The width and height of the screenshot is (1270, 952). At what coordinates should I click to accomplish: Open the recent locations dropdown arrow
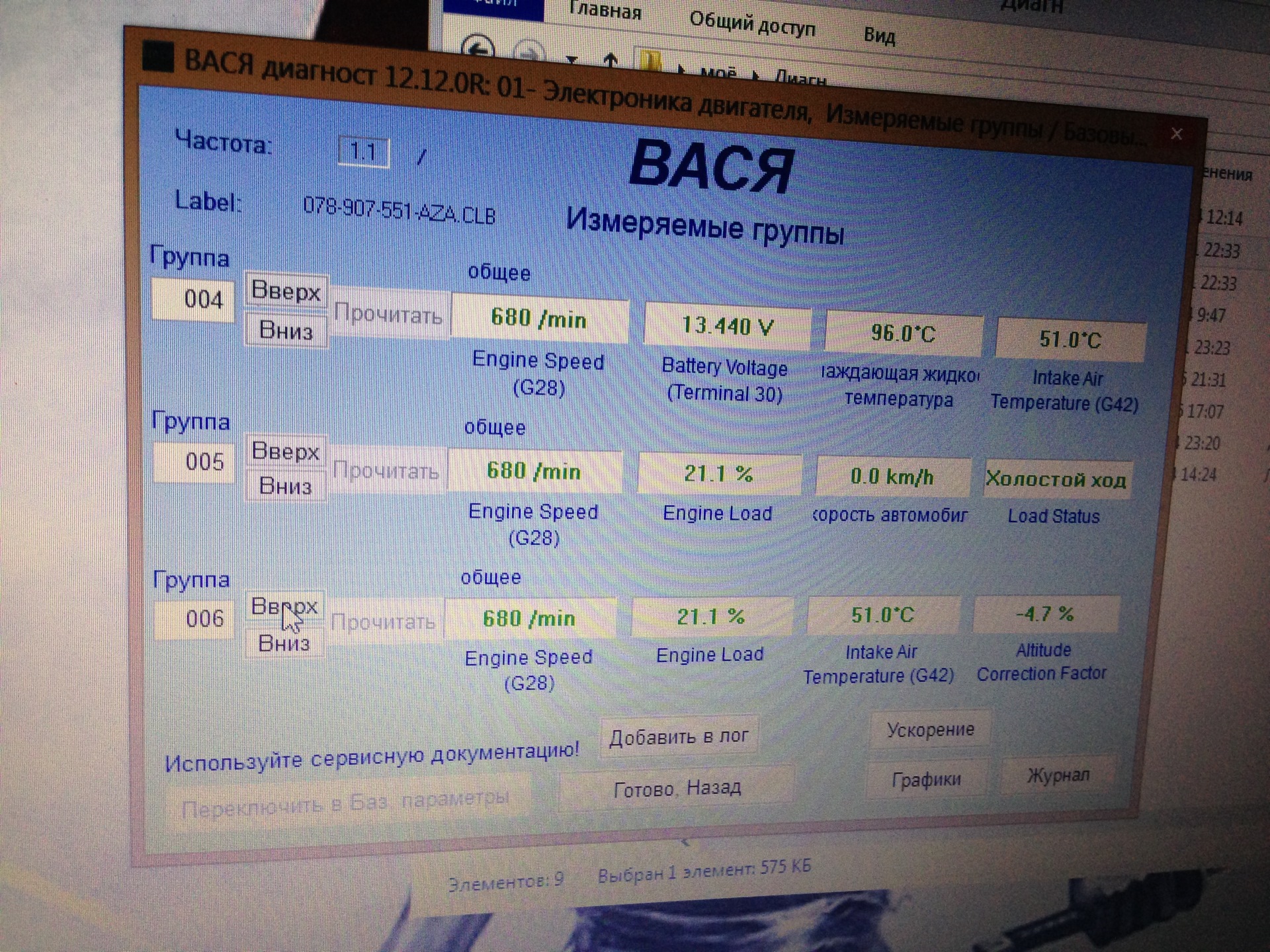click(x=572, y=59)
